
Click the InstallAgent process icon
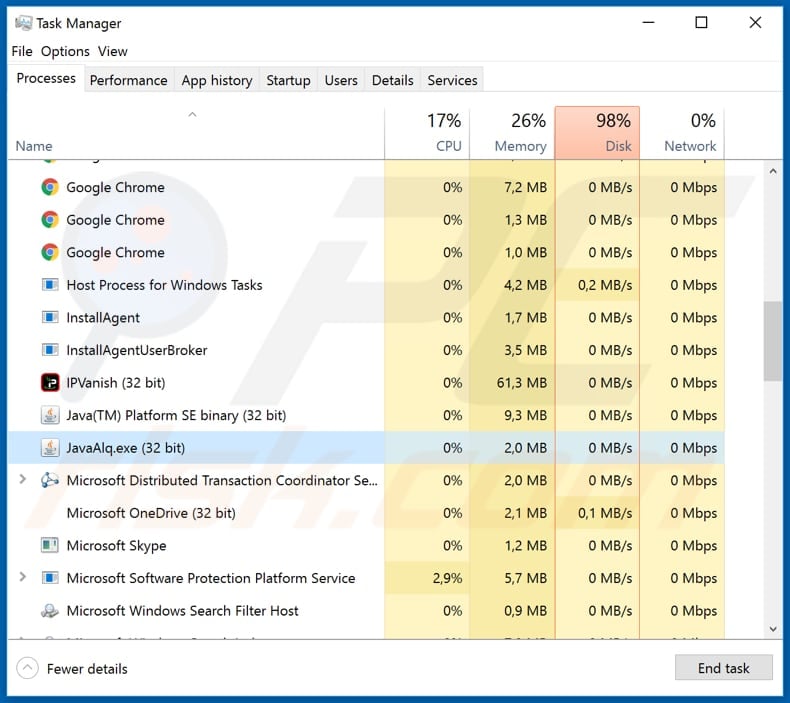point(50,317)
